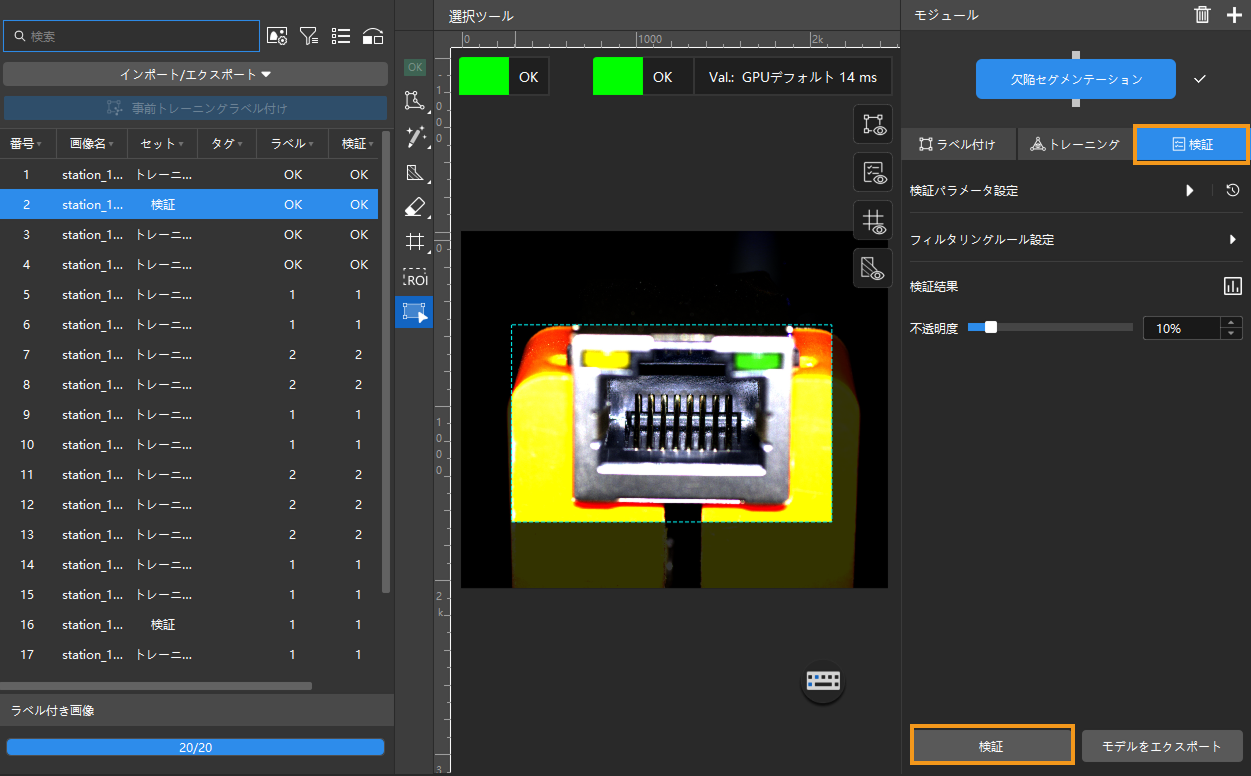Screen dimensions: 1251x776
Task: Click the connector image on the canvas
Action: coord(674,410)
